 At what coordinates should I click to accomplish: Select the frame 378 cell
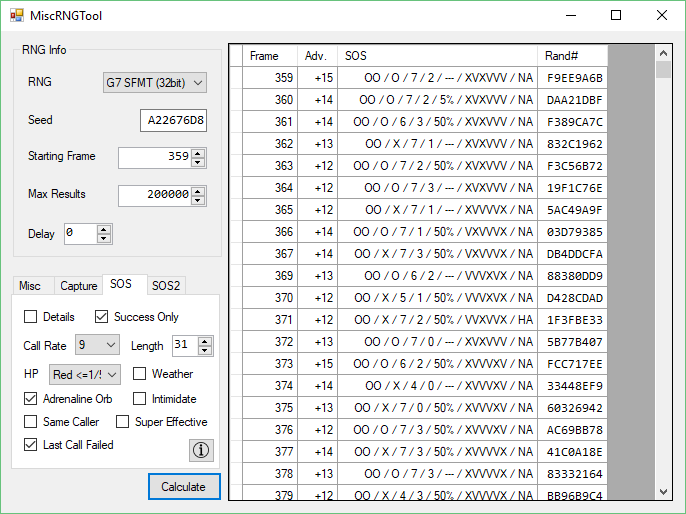click(x=270, y=473)
